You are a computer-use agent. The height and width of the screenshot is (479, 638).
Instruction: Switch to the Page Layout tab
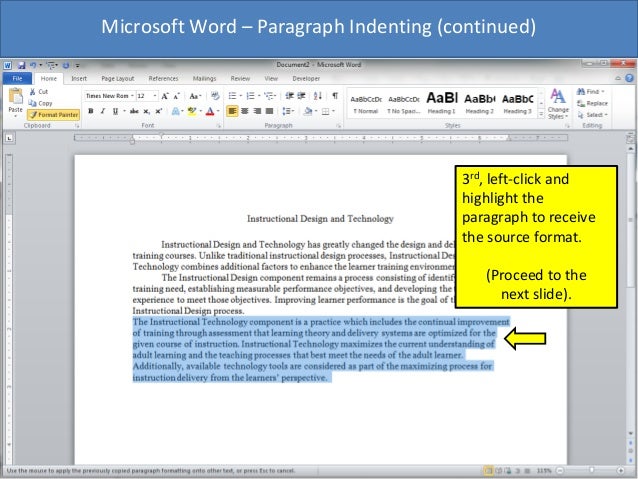[118, 78]
